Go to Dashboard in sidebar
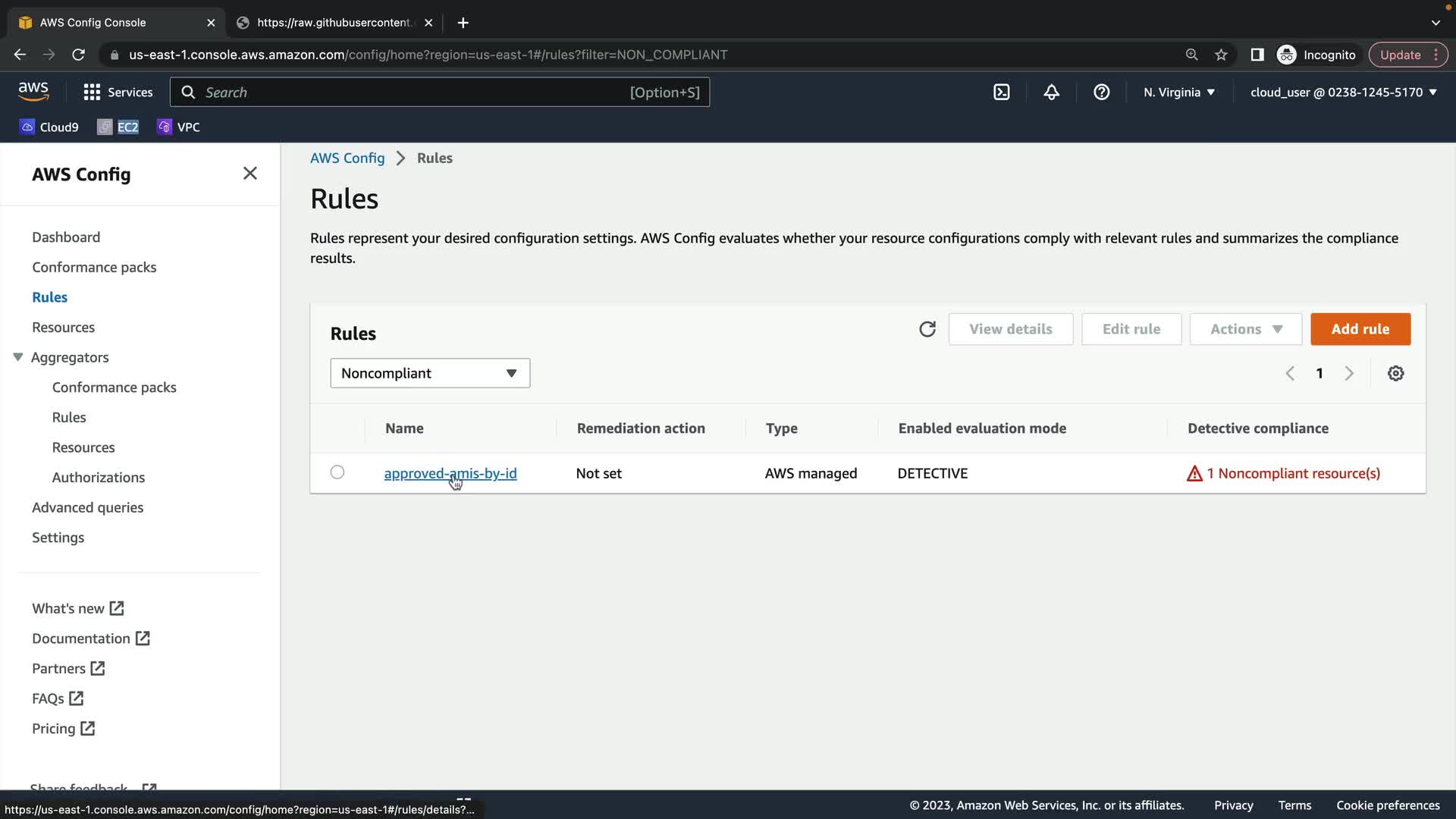This screenshot has height=819, width=1456. tap(66, 237)
